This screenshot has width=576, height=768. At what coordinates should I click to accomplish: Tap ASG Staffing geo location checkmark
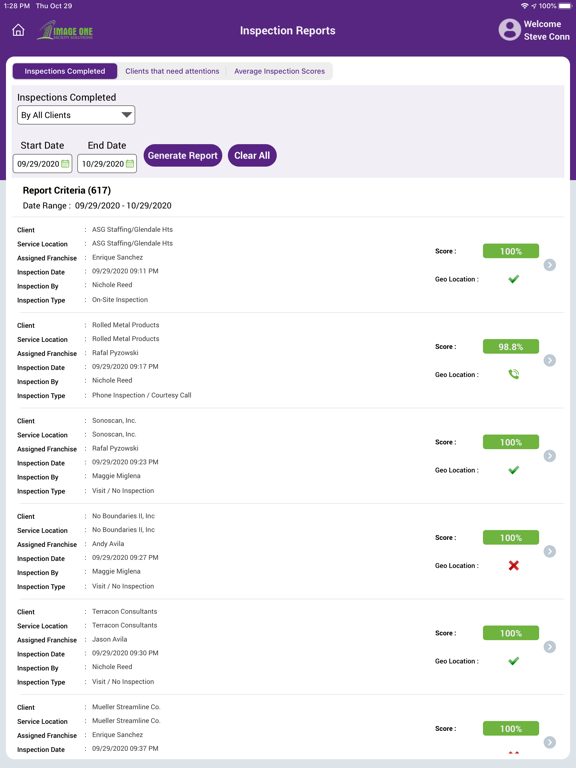[x=513, y=279]
